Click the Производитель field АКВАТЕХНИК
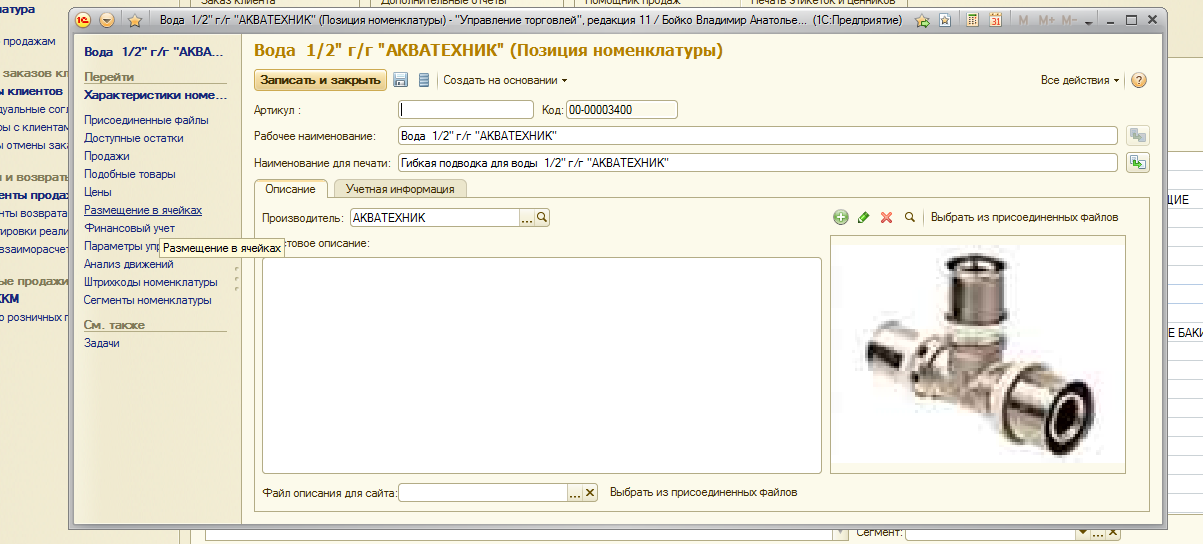The width and height of the screenshot is (1203, 544). coord(434,217)
